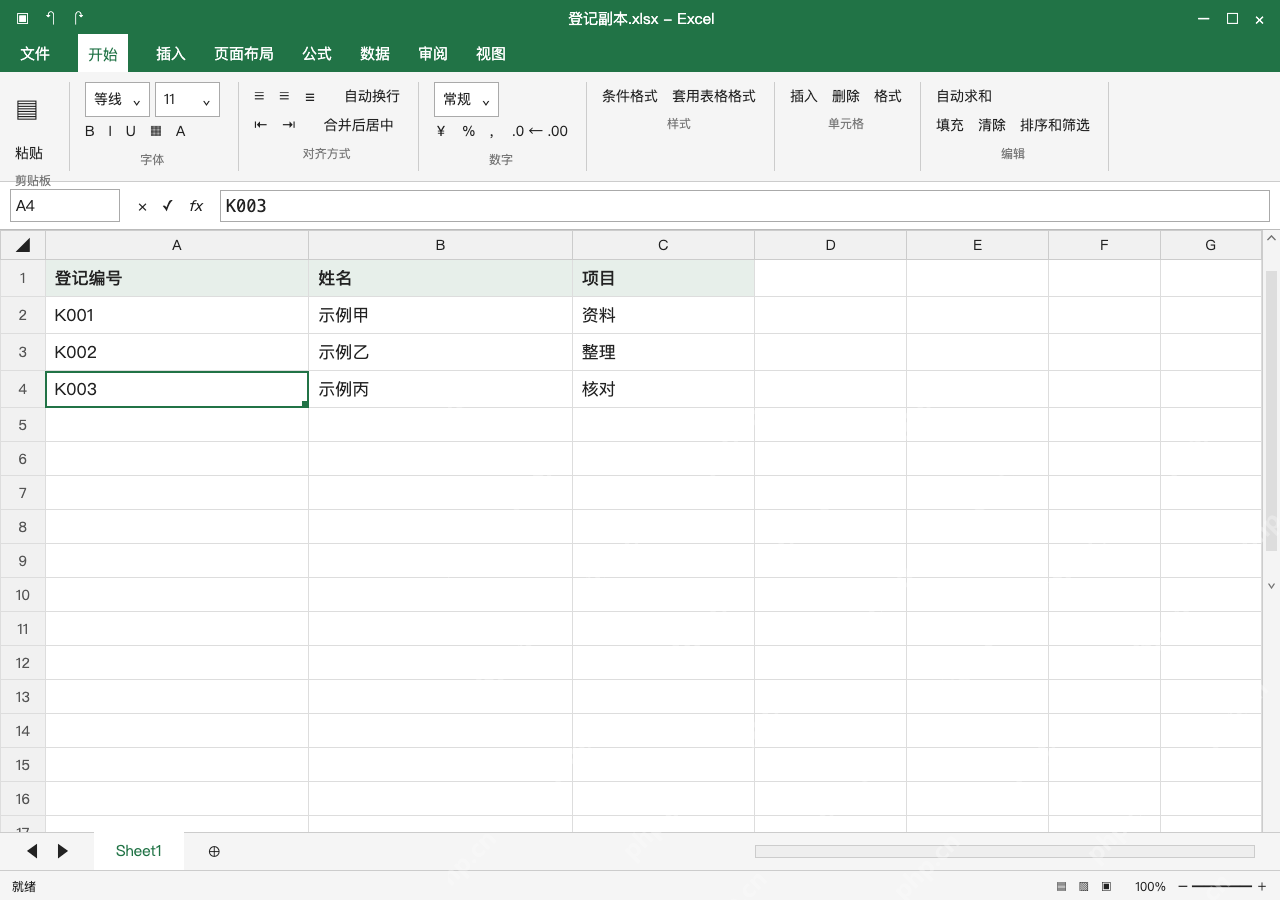This screenshot has height=900, width=1280.
Task: Toggle Italic formatting
Action: [x=110, y=131]
